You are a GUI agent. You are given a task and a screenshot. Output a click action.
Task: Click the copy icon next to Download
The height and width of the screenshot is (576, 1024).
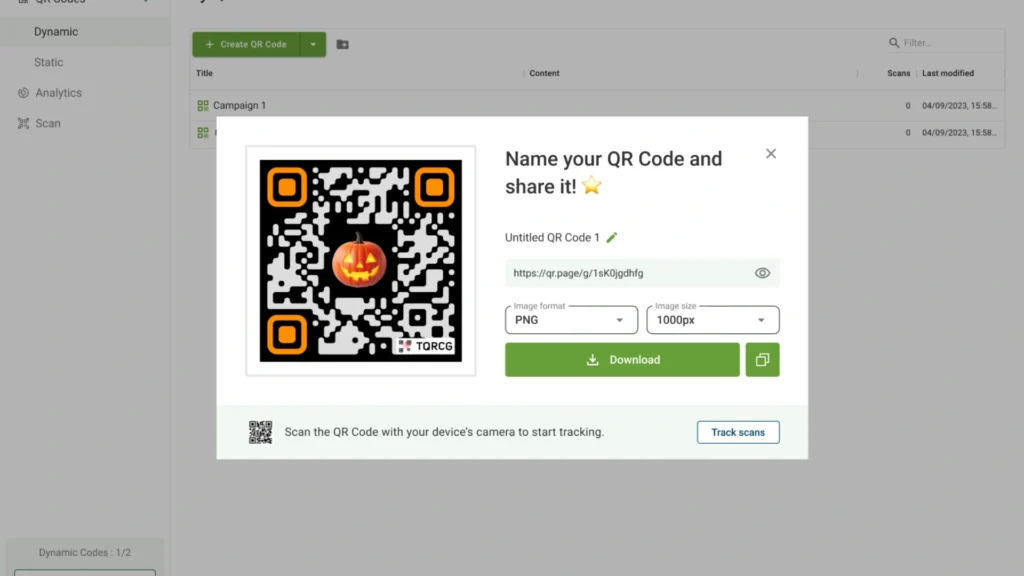coord(762,360)
